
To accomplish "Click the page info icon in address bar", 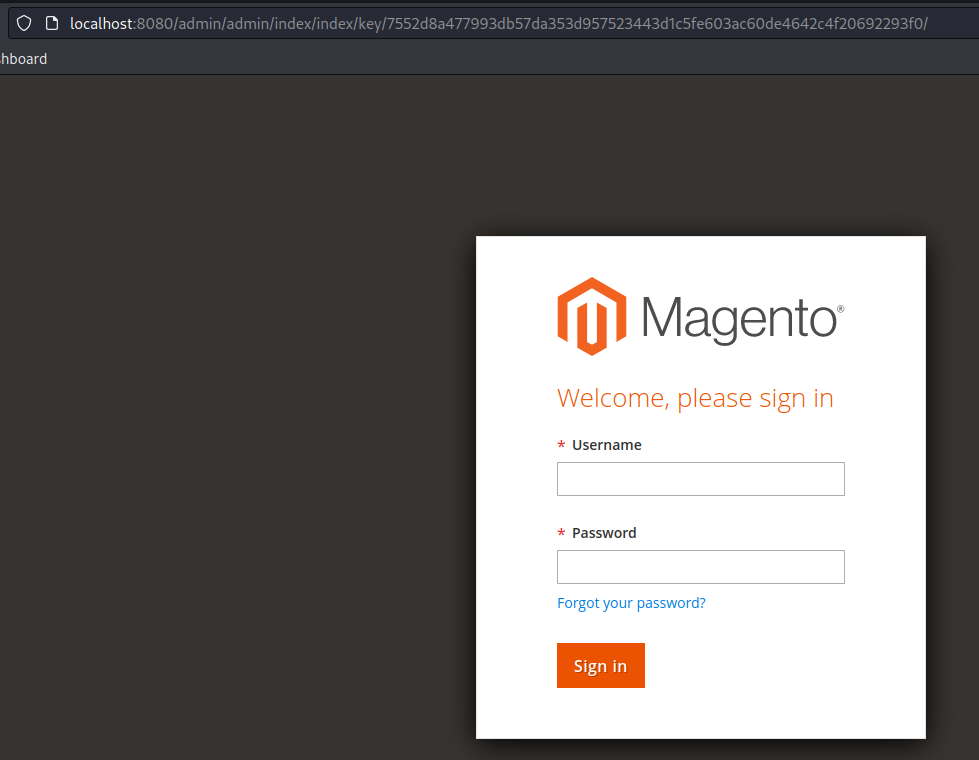I will (52, 24).
